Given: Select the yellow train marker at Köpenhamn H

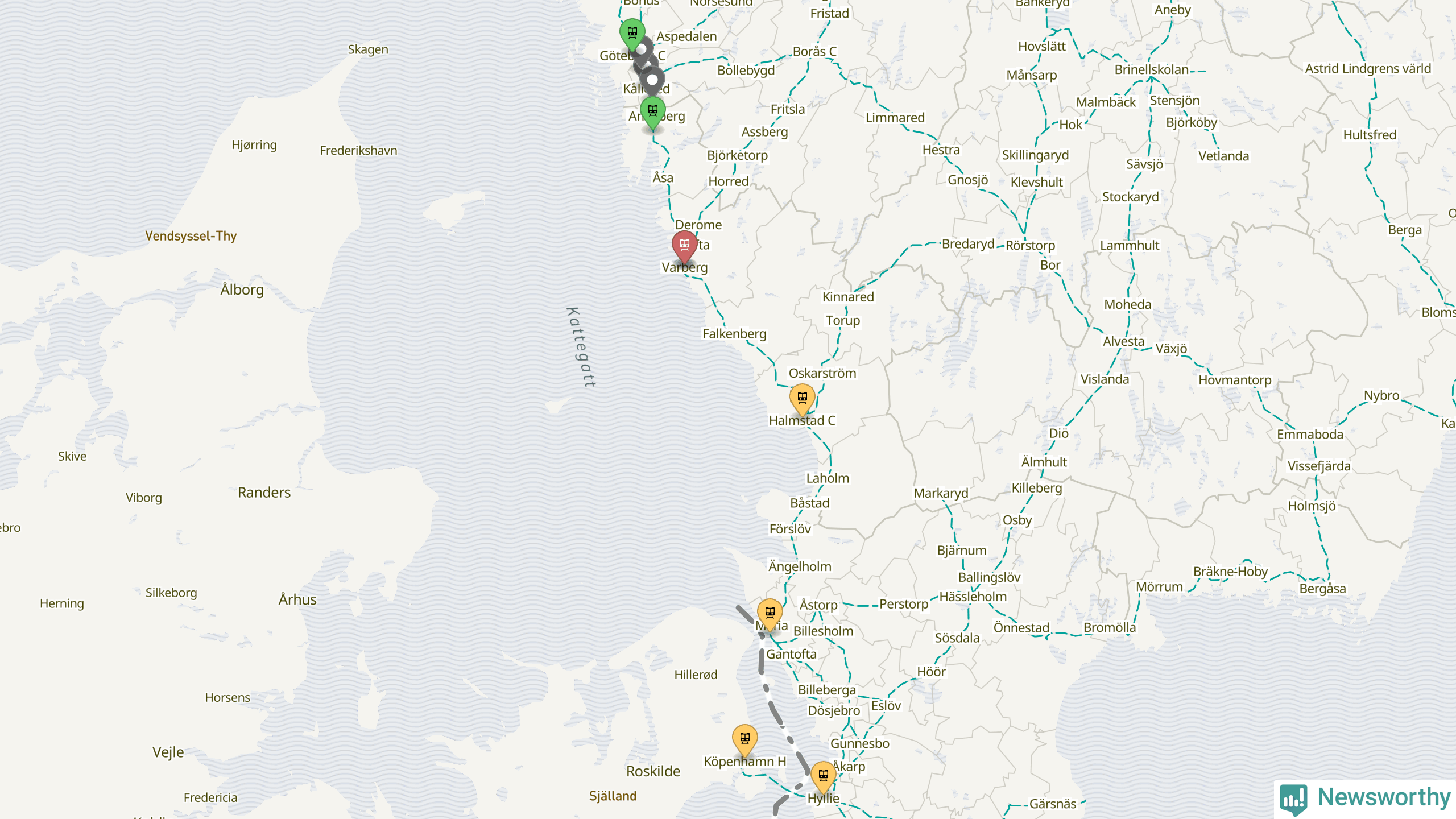Looking at the screenshot, I should [x=744, y=741].
